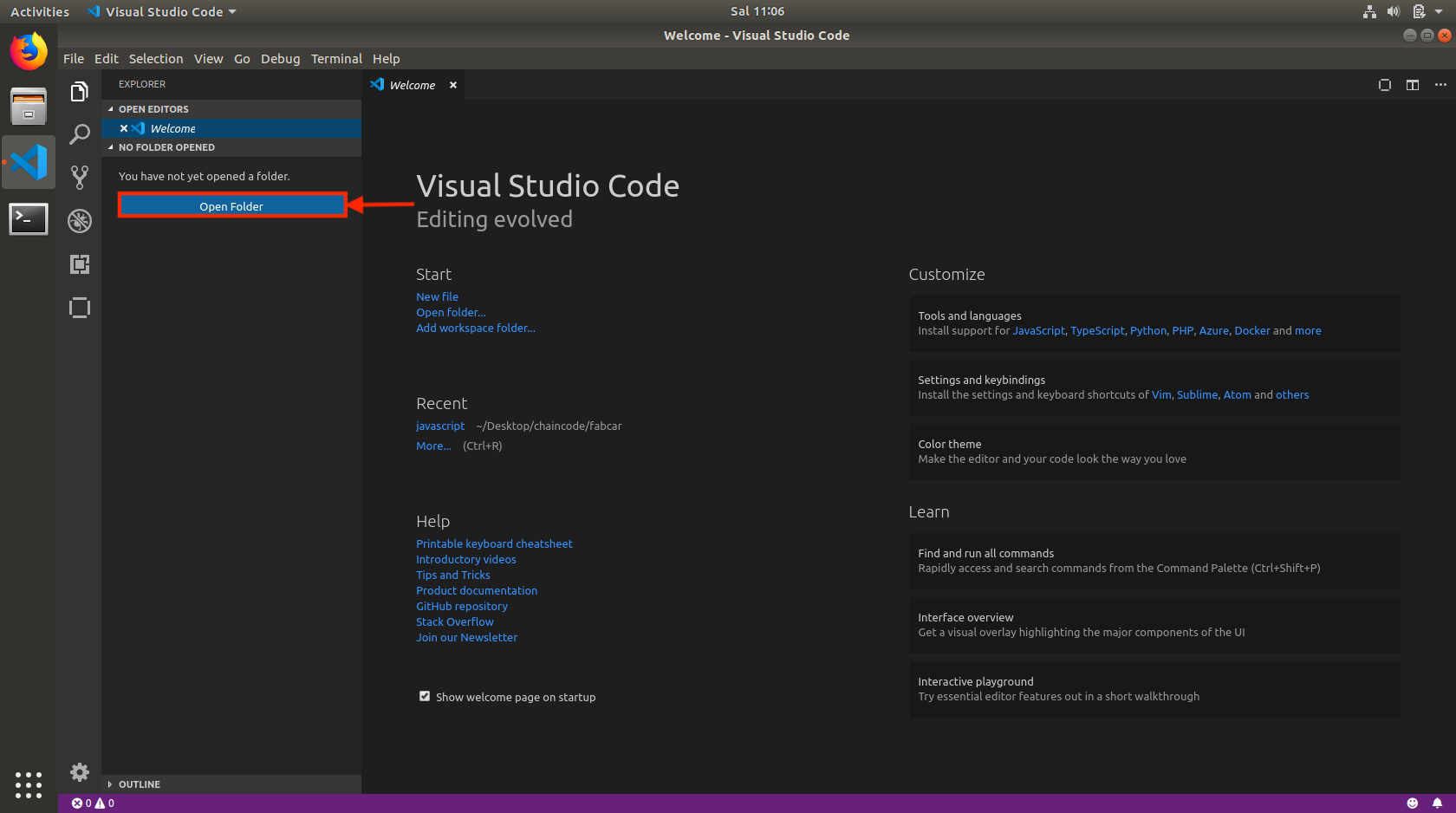Click the Visual Studio Code dock icon
The image size is (1456, 813).
coord(29,162)
